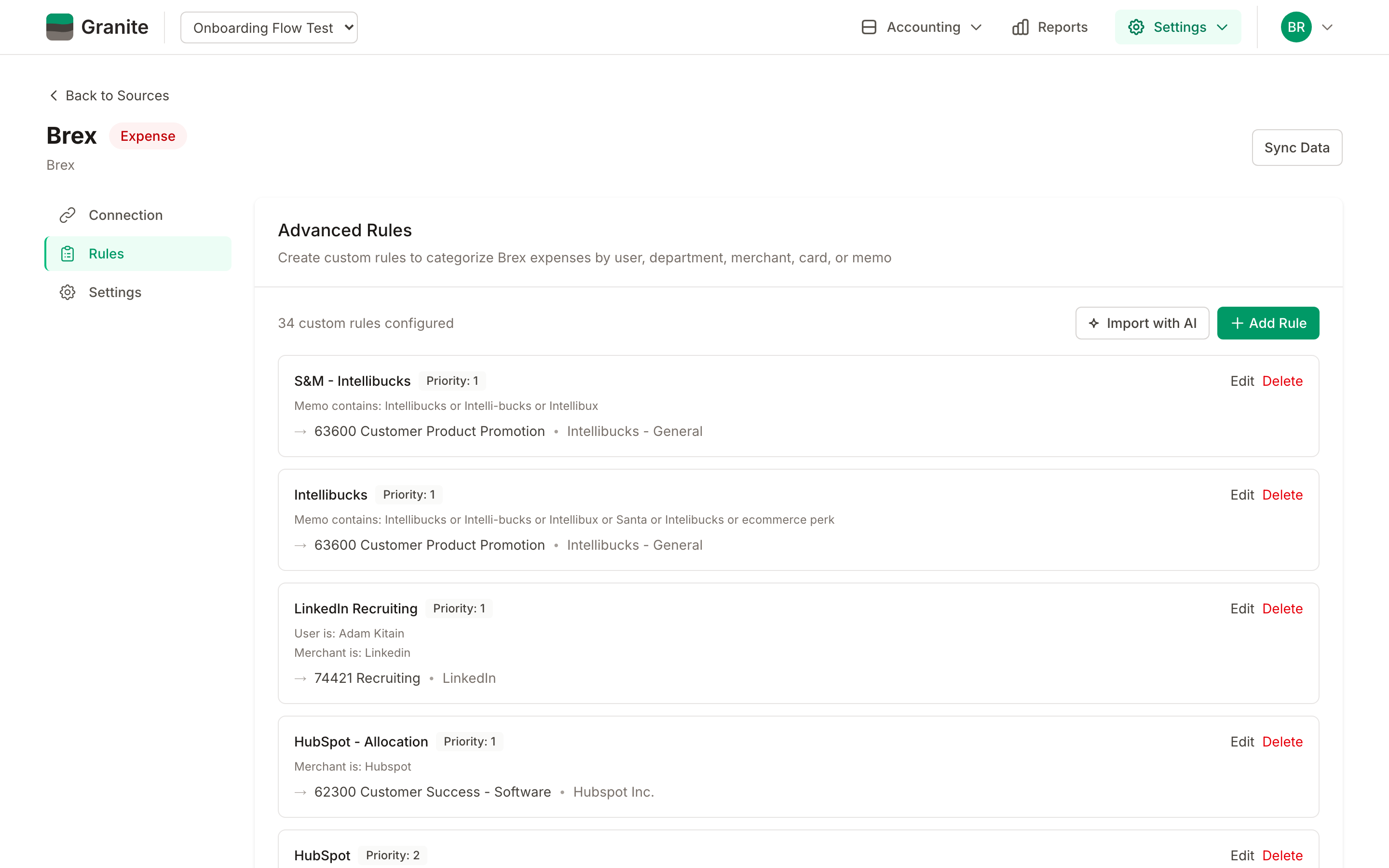Switch to the sidebar Settings tab
The width and height of the screenshot is (1389, 868).
138,292
